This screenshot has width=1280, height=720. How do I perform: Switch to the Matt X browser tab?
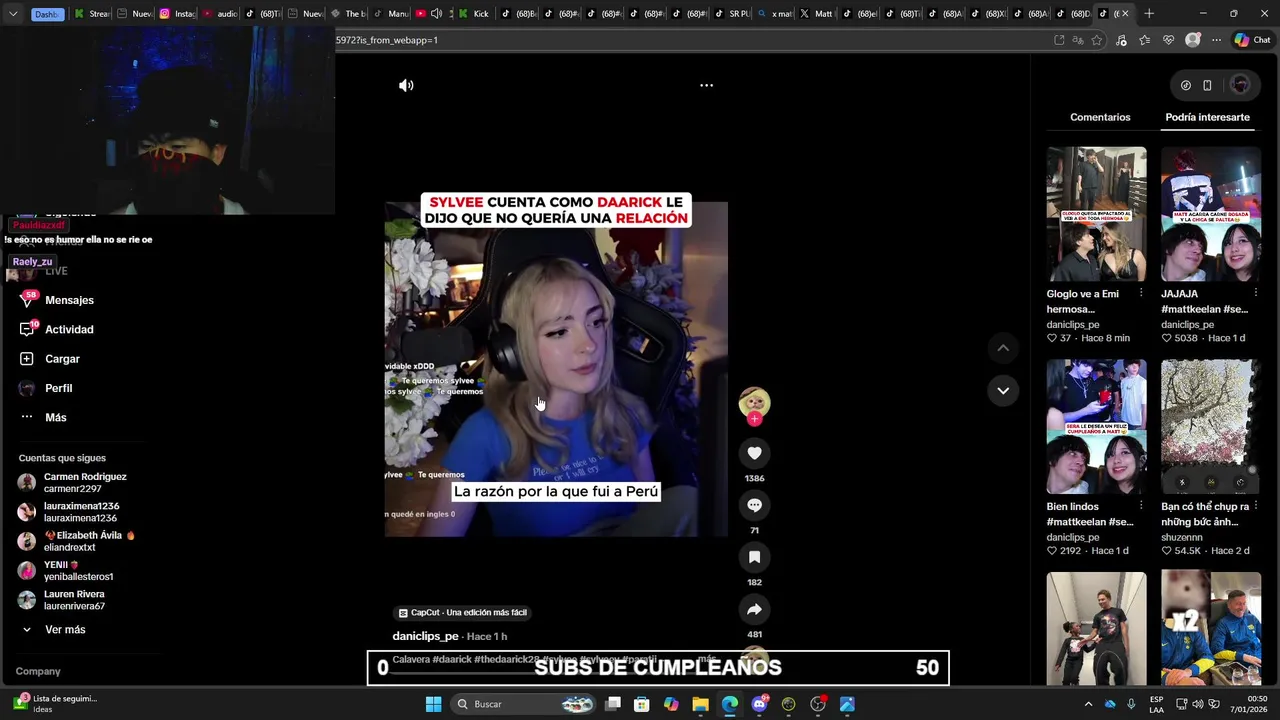(x=815, y=13)
